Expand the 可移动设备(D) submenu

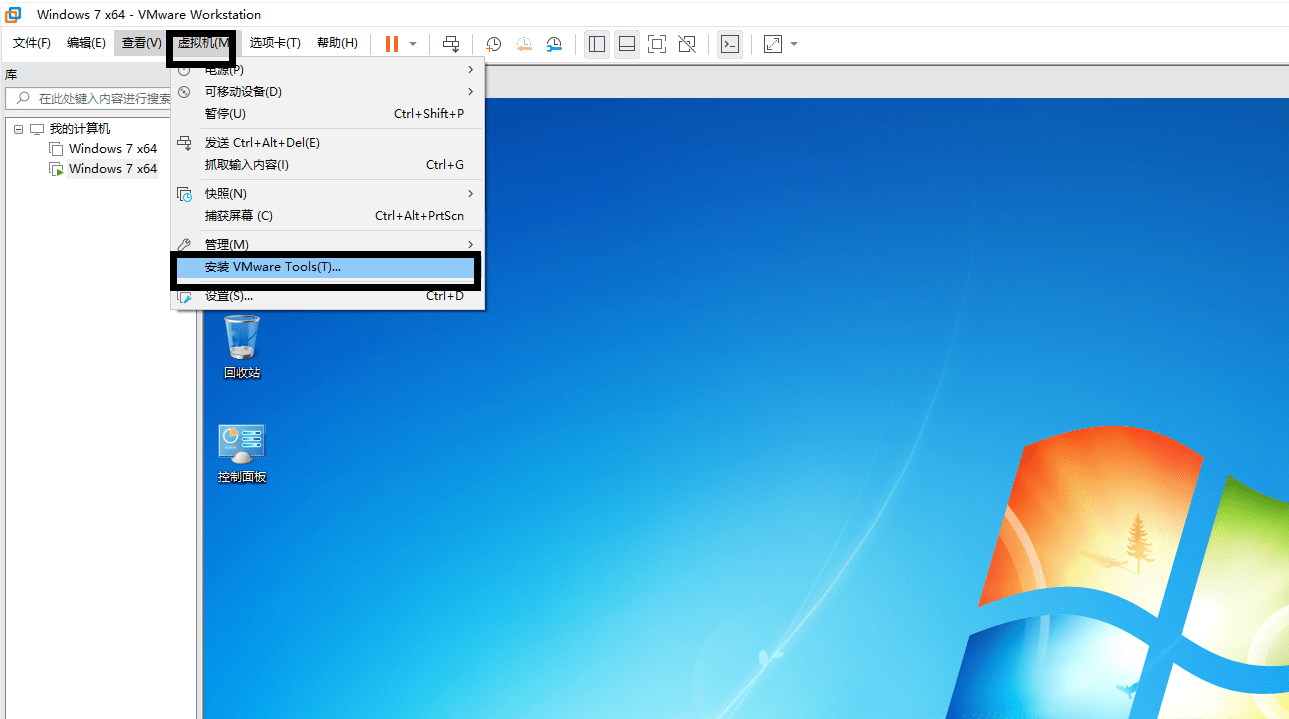coord(328,92)
